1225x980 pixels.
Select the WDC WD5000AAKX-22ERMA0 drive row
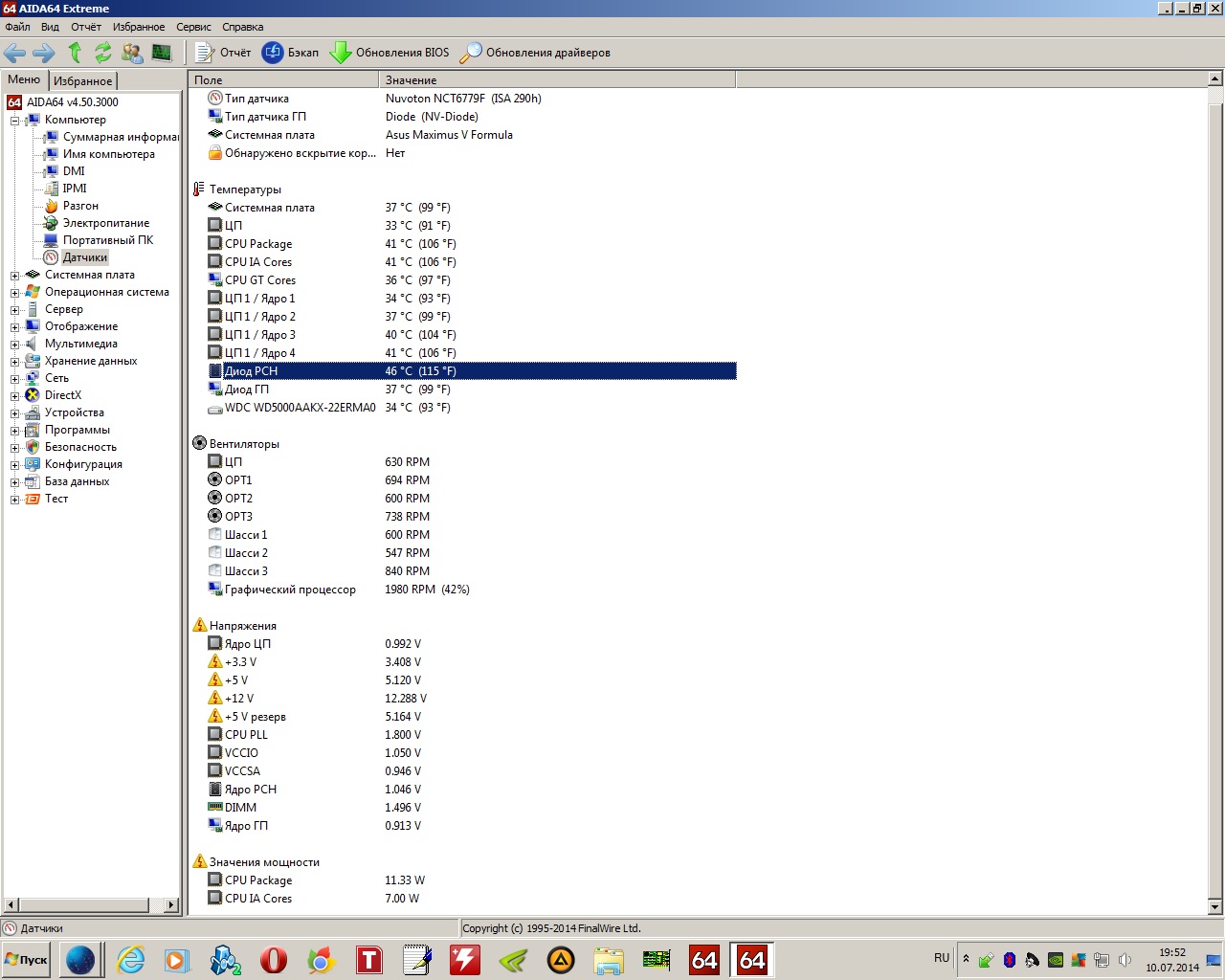coord(471,408)
